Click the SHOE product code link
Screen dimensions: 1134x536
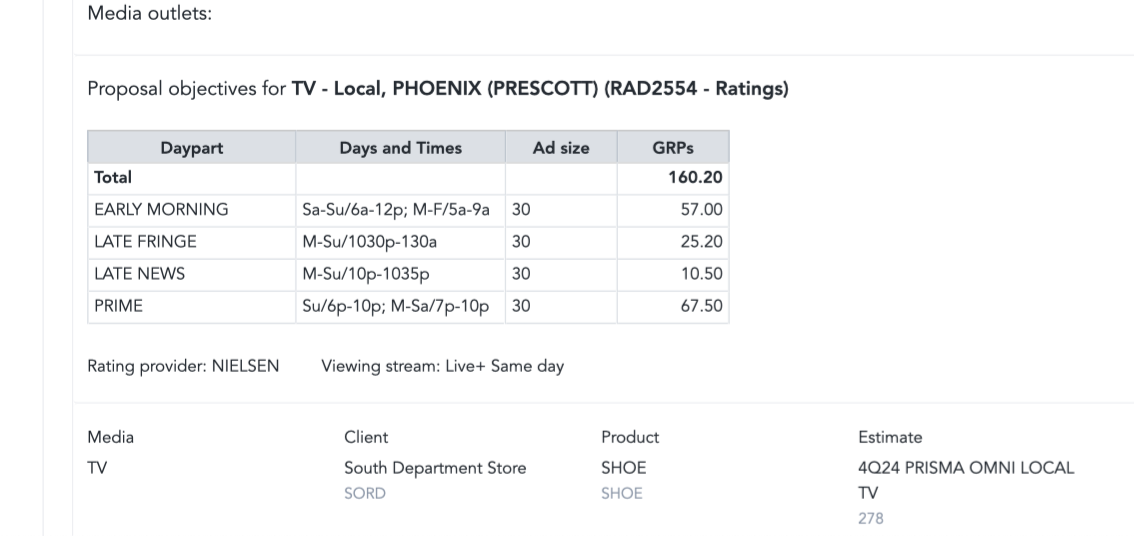[x=622, y=493]
